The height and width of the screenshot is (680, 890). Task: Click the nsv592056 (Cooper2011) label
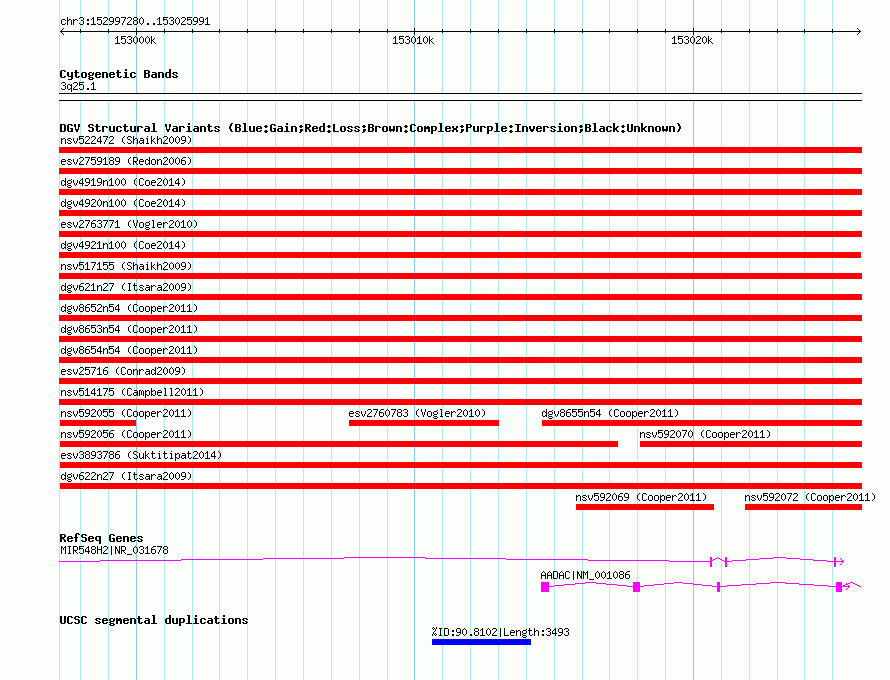(x=126, y=434)
